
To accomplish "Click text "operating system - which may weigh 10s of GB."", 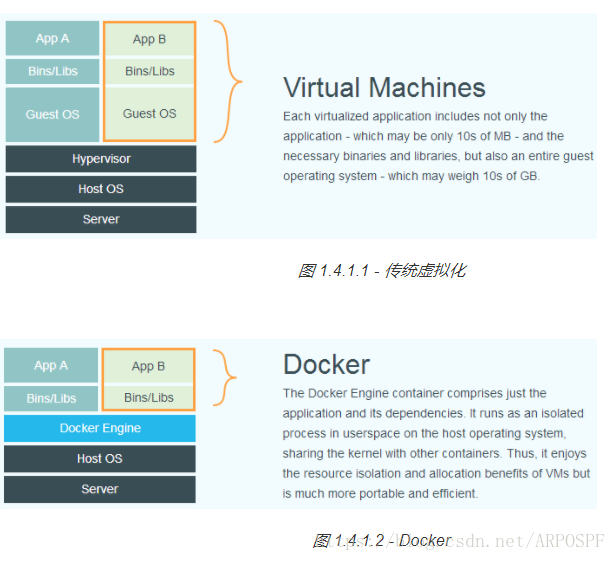I will coord(412,176).
